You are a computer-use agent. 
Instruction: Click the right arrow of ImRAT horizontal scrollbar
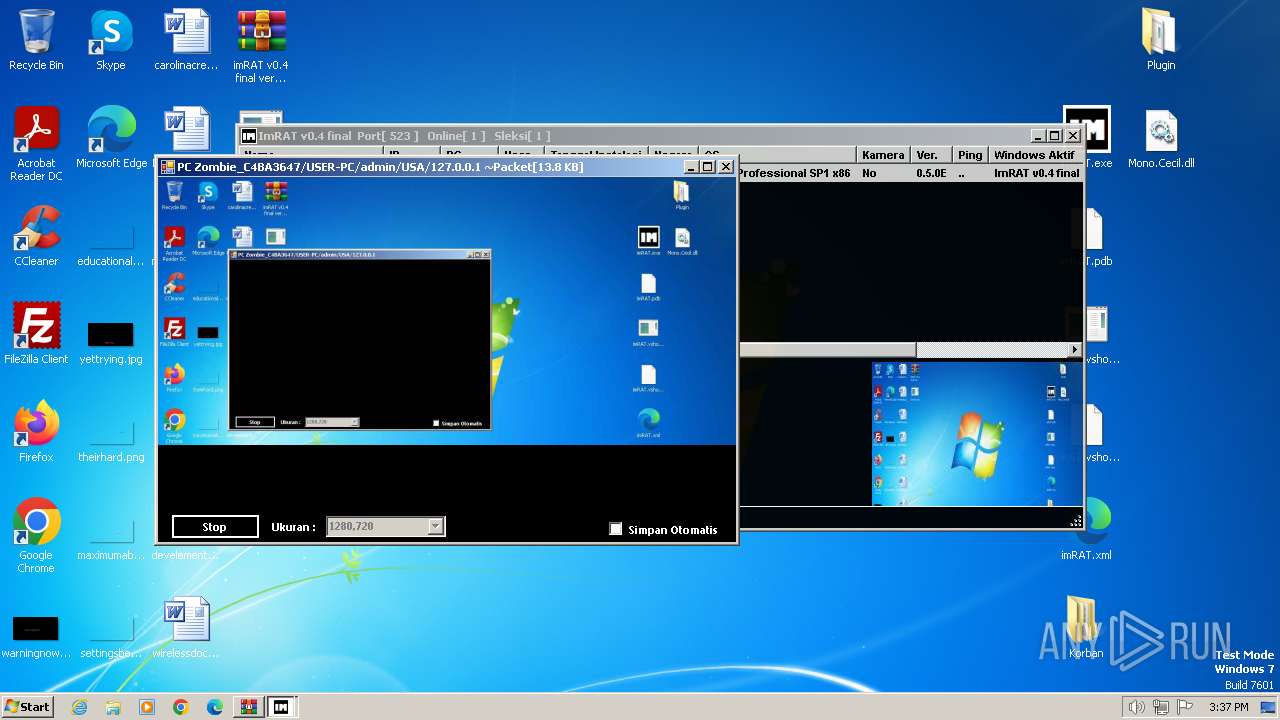point(1075,350)
